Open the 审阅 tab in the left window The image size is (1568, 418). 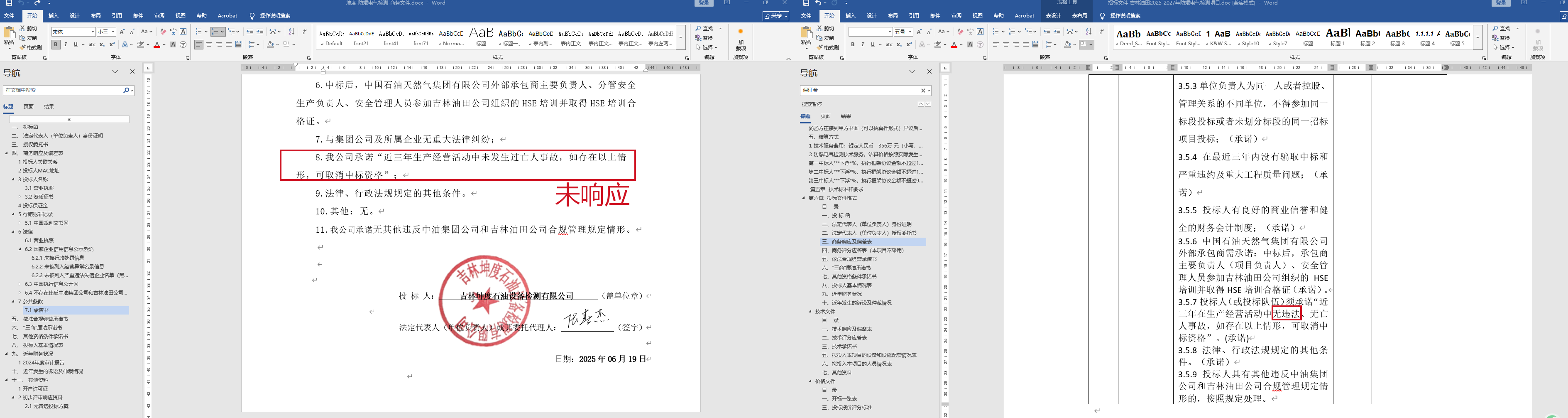coord(159,16)
